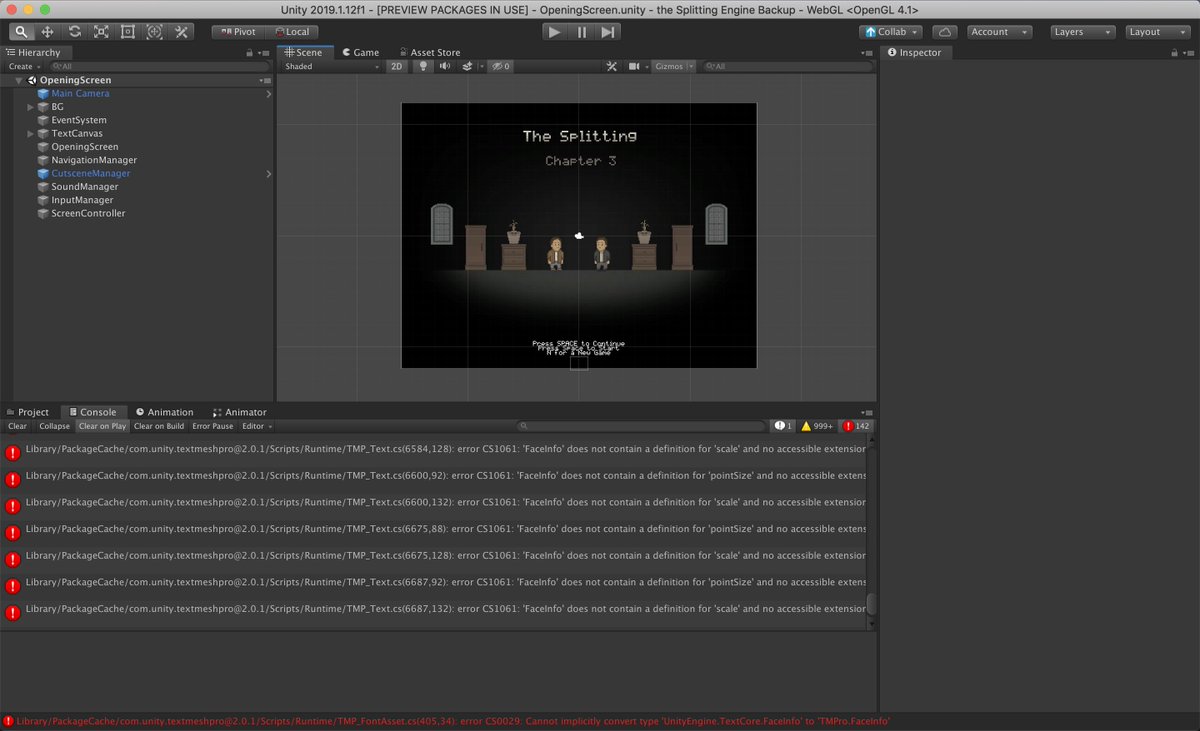Screen dimensions: 1200x731
Task: Toggle warnings filter showing 999+
Action: [817, 426]
